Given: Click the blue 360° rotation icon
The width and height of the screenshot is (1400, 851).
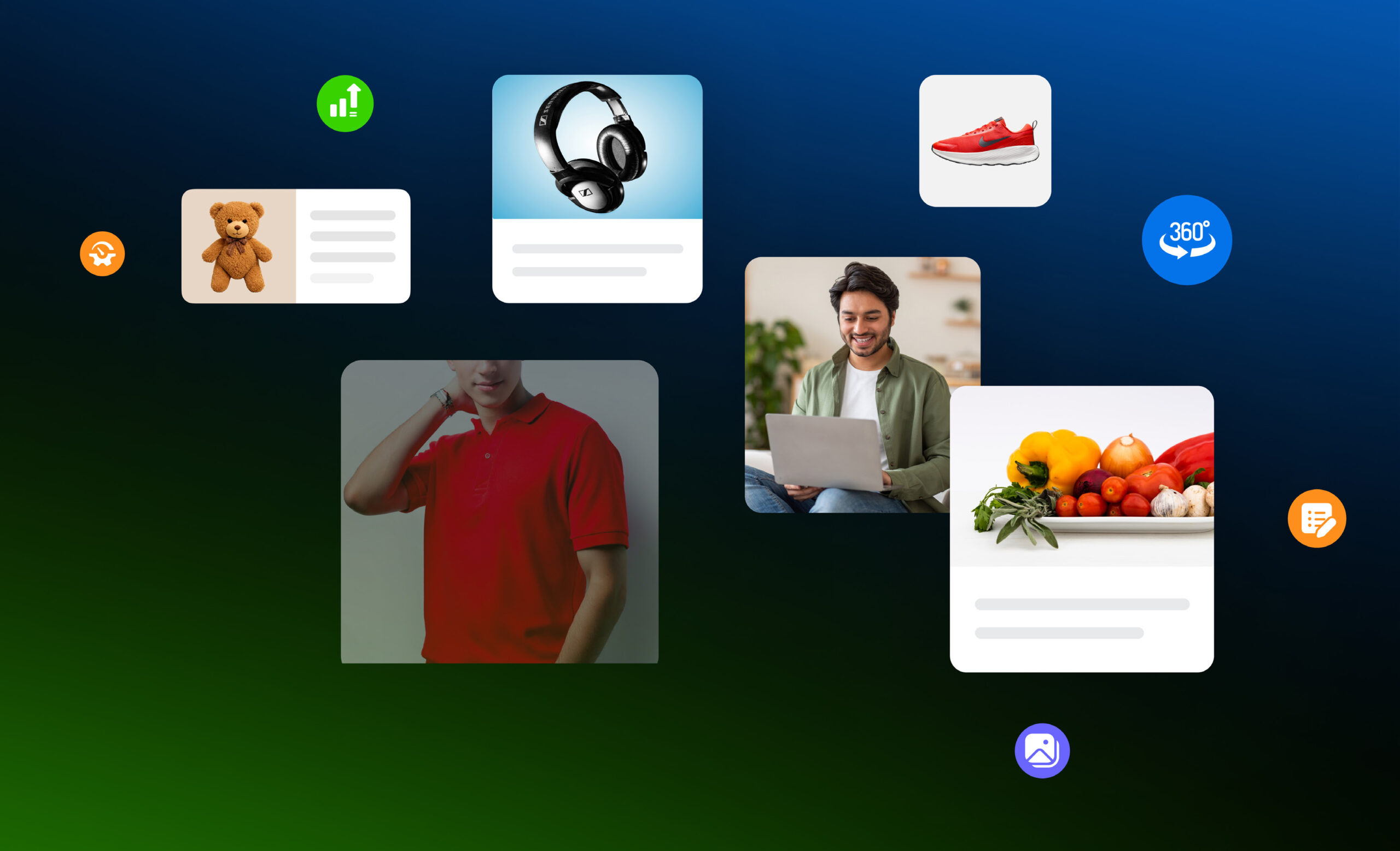Looking at the screenshot, I should click(x=1186, y=239).
